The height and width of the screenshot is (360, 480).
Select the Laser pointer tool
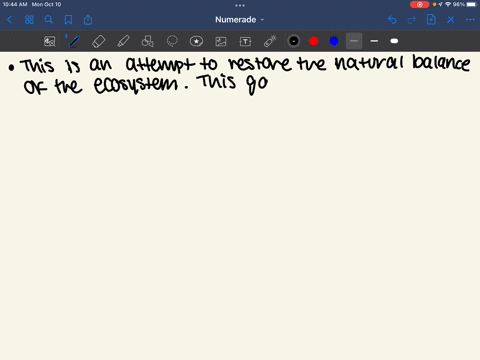(270, 41)
